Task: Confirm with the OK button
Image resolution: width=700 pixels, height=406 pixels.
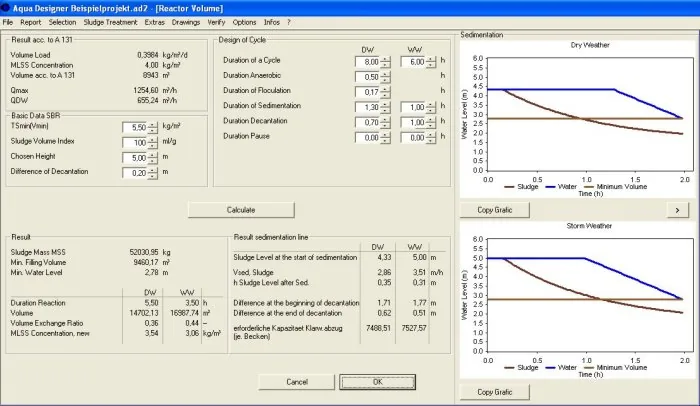Action: pyautogui.click(x=378, y=382)
